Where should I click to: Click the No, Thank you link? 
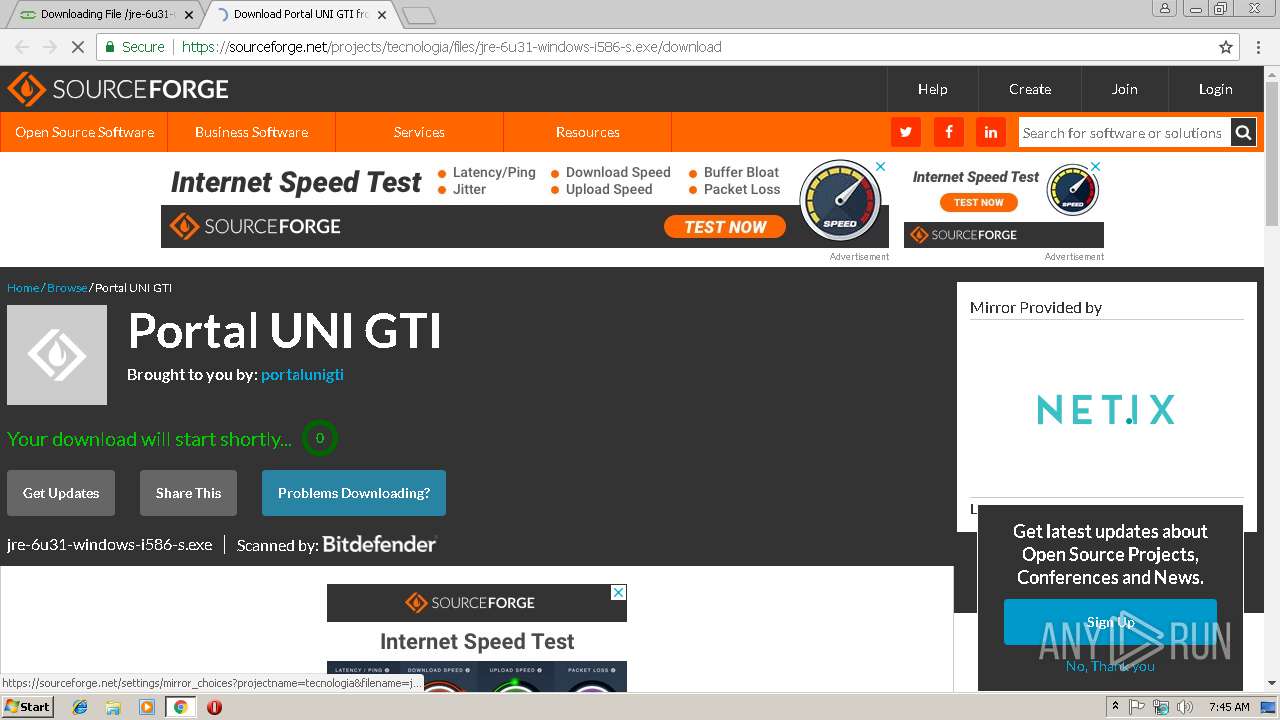(x=1110, y=666)
